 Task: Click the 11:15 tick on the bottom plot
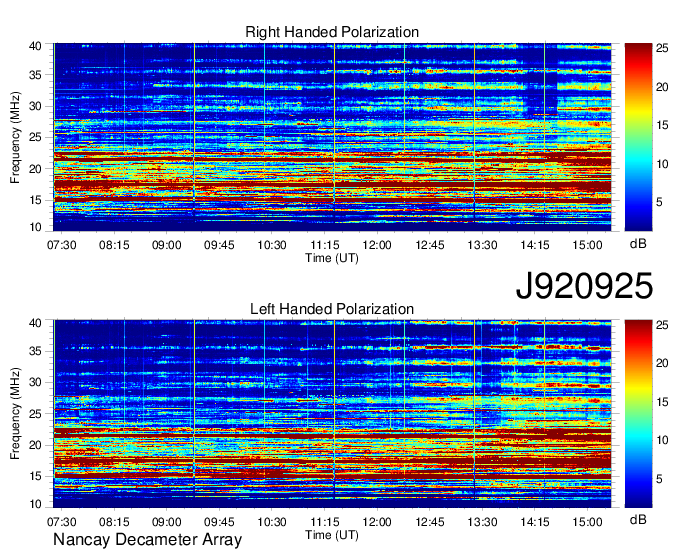pos(324,522)
